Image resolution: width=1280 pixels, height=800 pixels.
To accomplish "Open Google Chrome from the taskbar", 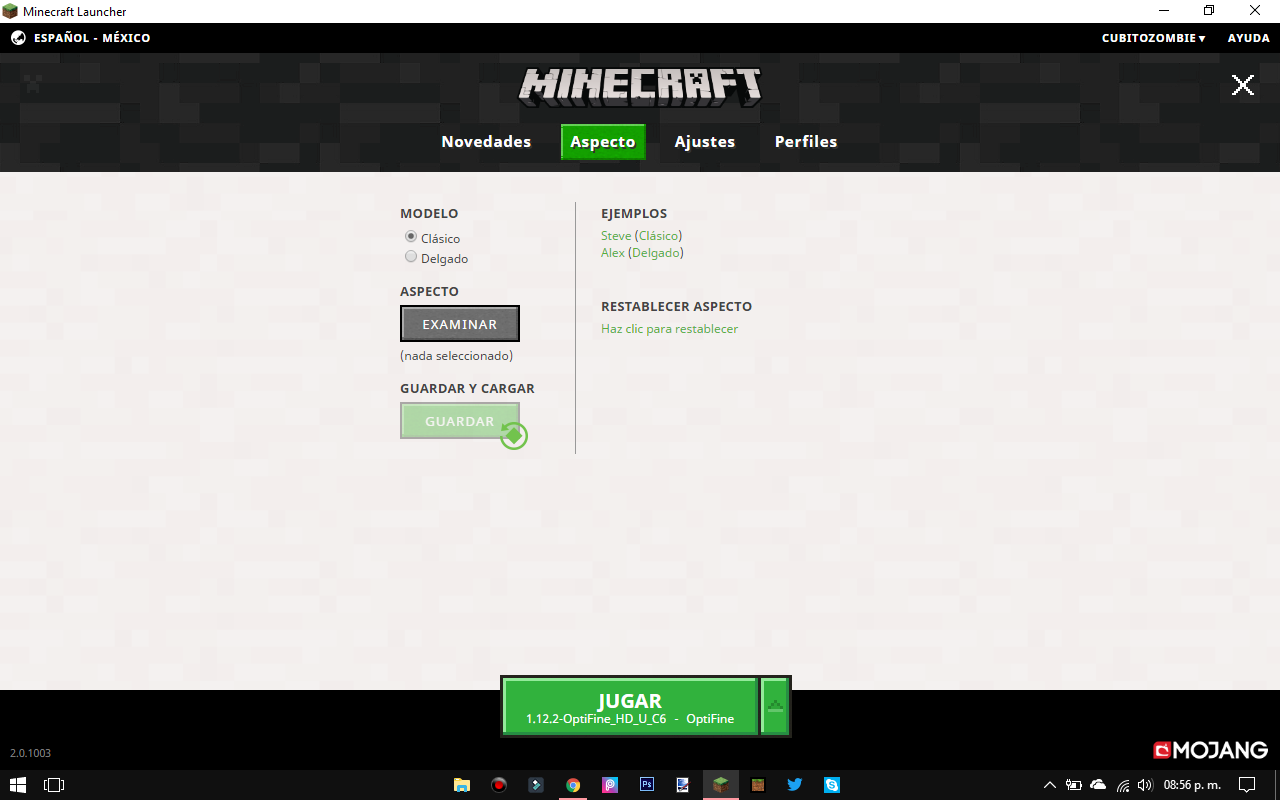I will pos(573,785).
